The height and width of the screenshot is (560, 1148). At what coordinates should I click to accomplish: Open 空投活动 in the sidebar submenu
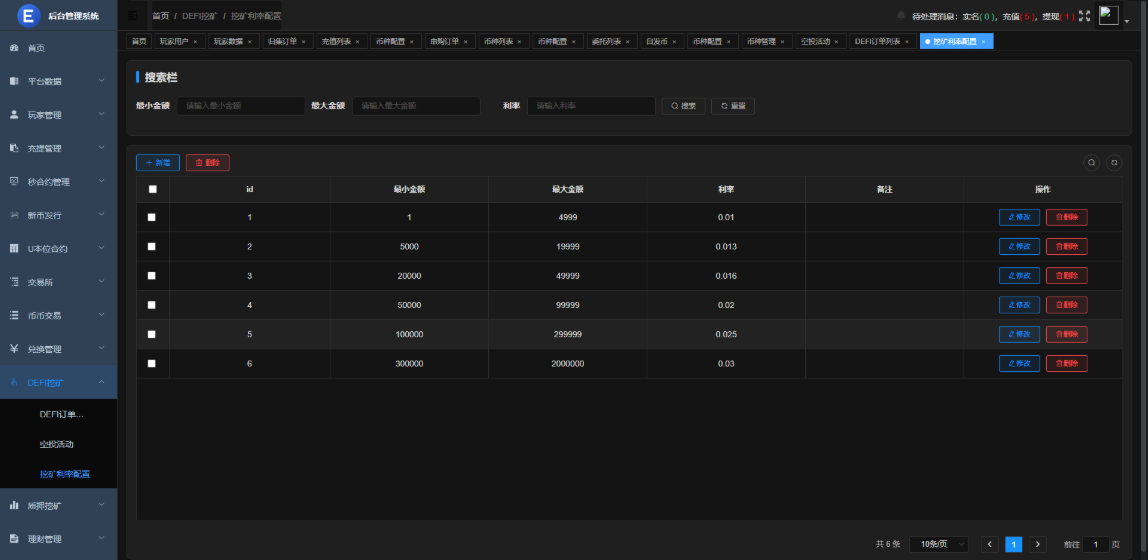[57, 444]
